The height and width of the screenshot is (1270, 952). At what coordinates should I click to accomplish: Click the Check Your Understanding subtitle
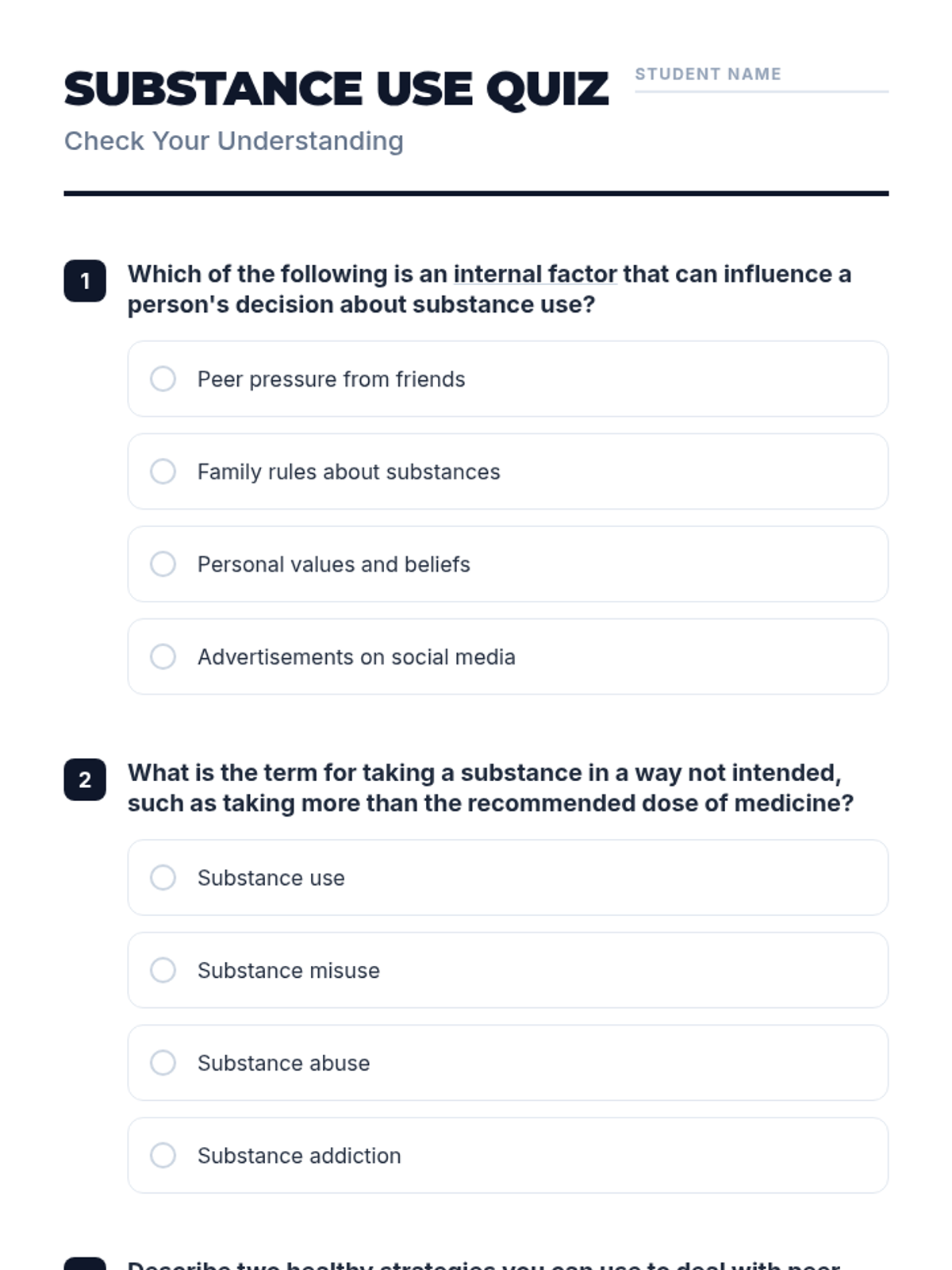pos(234,141)
